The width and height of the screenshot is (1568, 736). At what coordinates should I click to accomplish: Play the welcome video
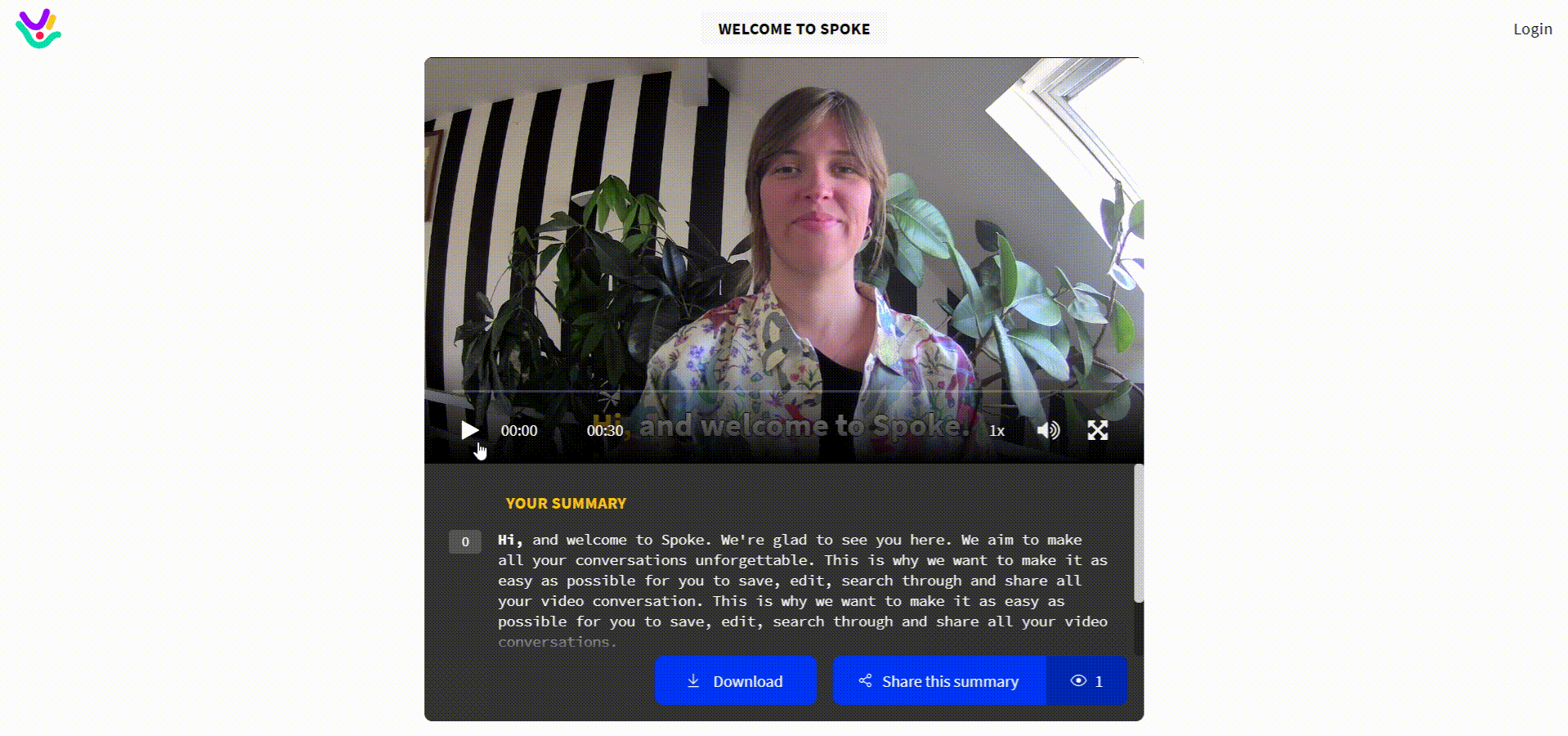pos(469,430)
